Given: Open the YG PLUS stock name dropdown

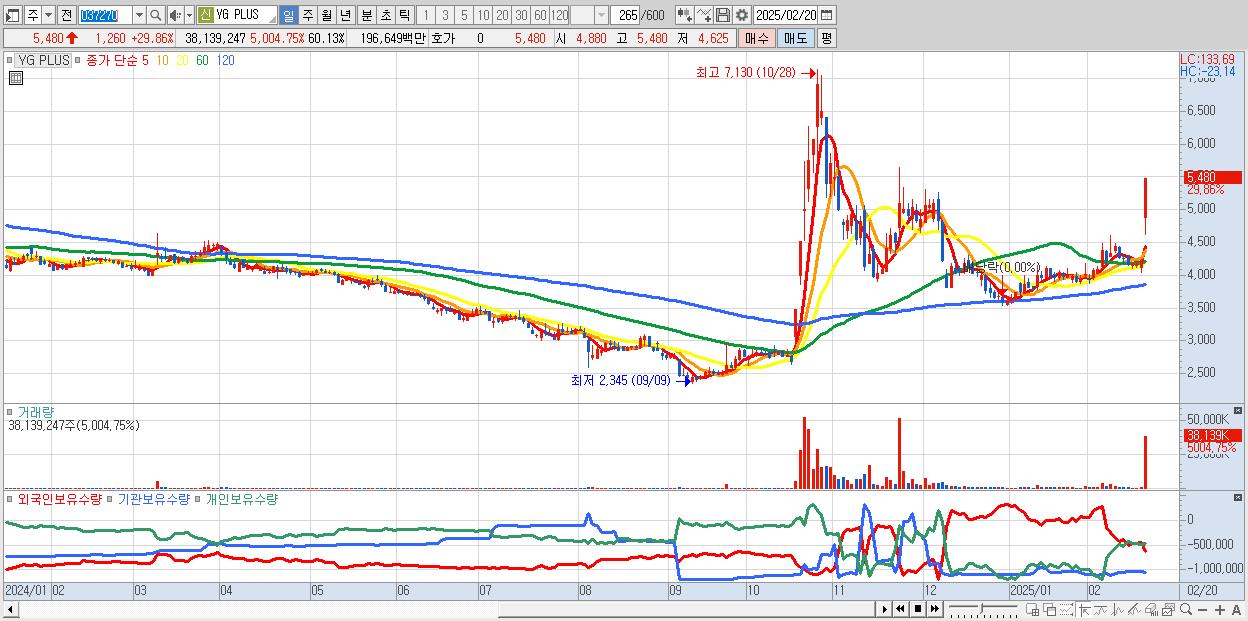Looking at the screenshot, I should 272,17.
